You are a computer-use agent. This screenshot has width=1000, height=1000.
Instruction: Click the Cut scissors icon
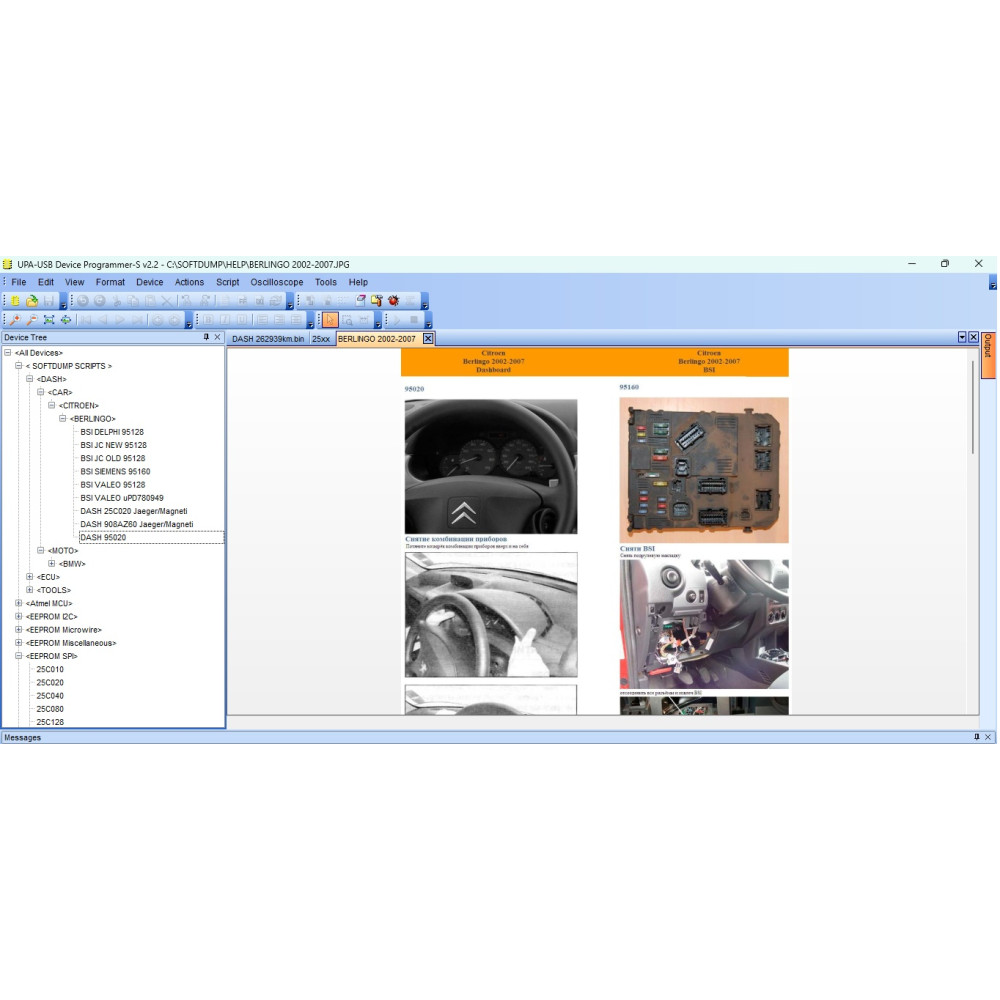(x=117, y=300)
